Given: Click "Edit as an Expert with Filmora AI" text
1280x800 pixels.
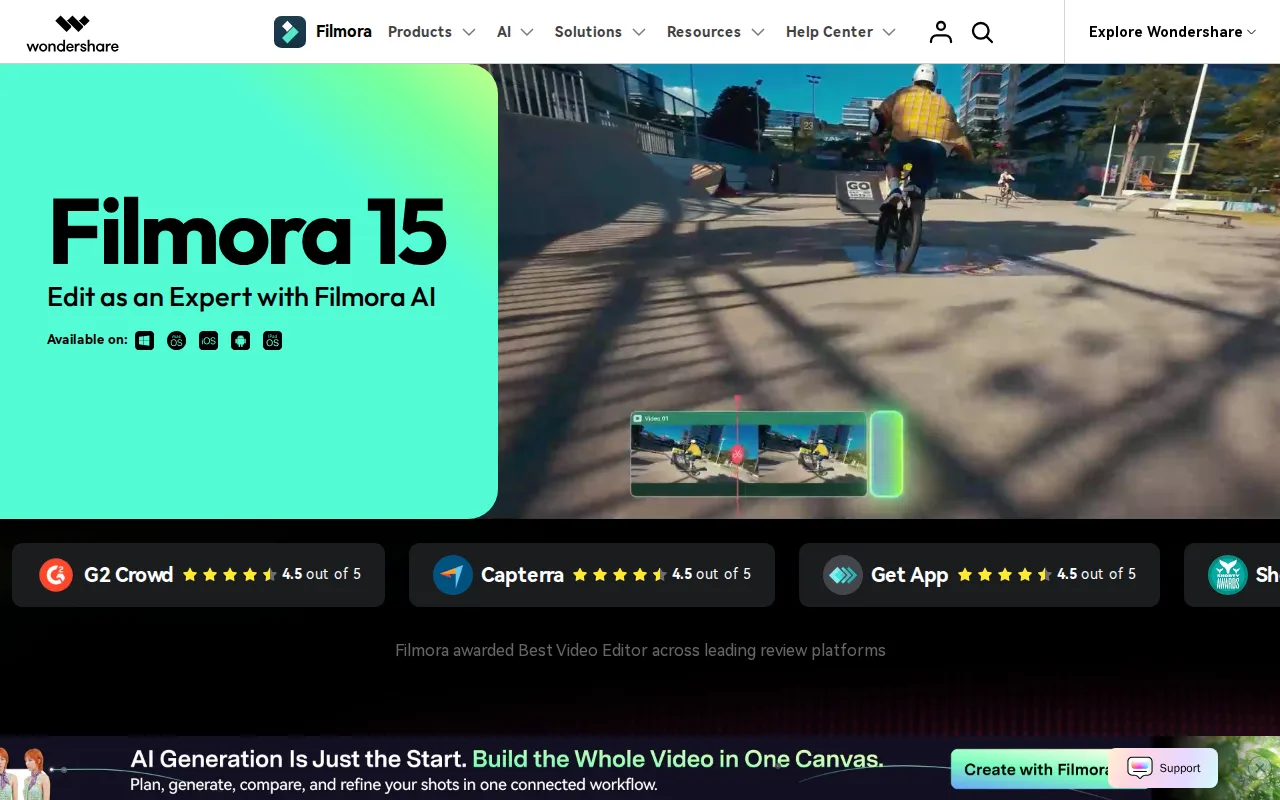Looking at the screenshot, I should tap(241, 297).
